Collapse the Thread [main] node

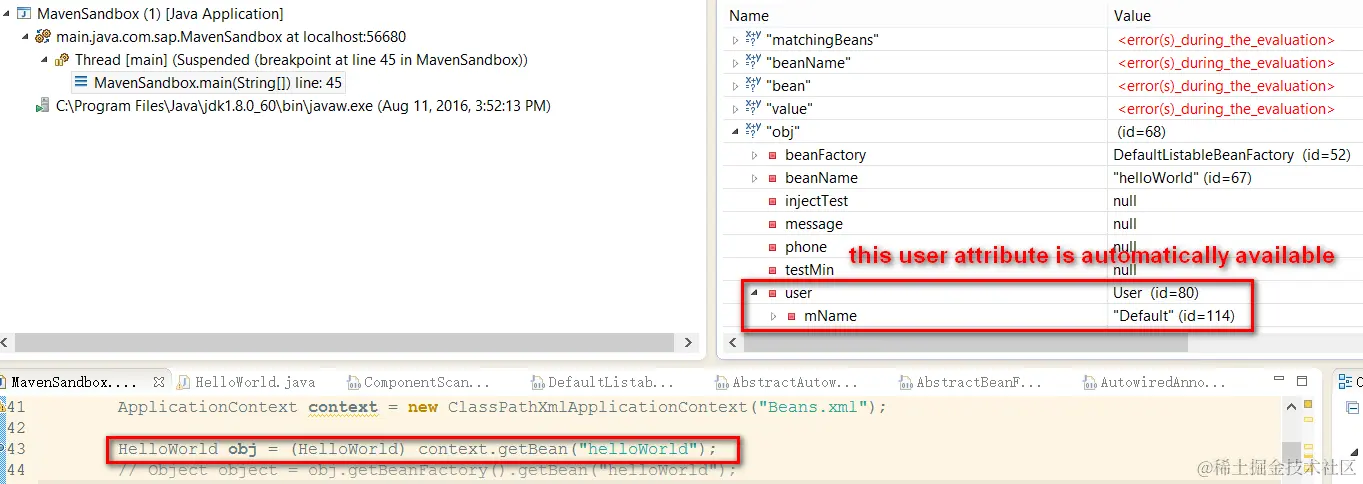tap(44, 60)
